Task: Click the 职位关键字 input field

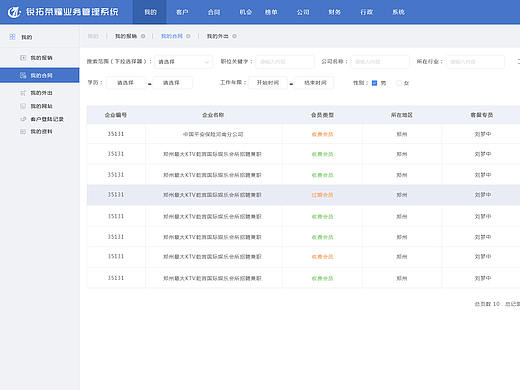Action: coord(285,62)
